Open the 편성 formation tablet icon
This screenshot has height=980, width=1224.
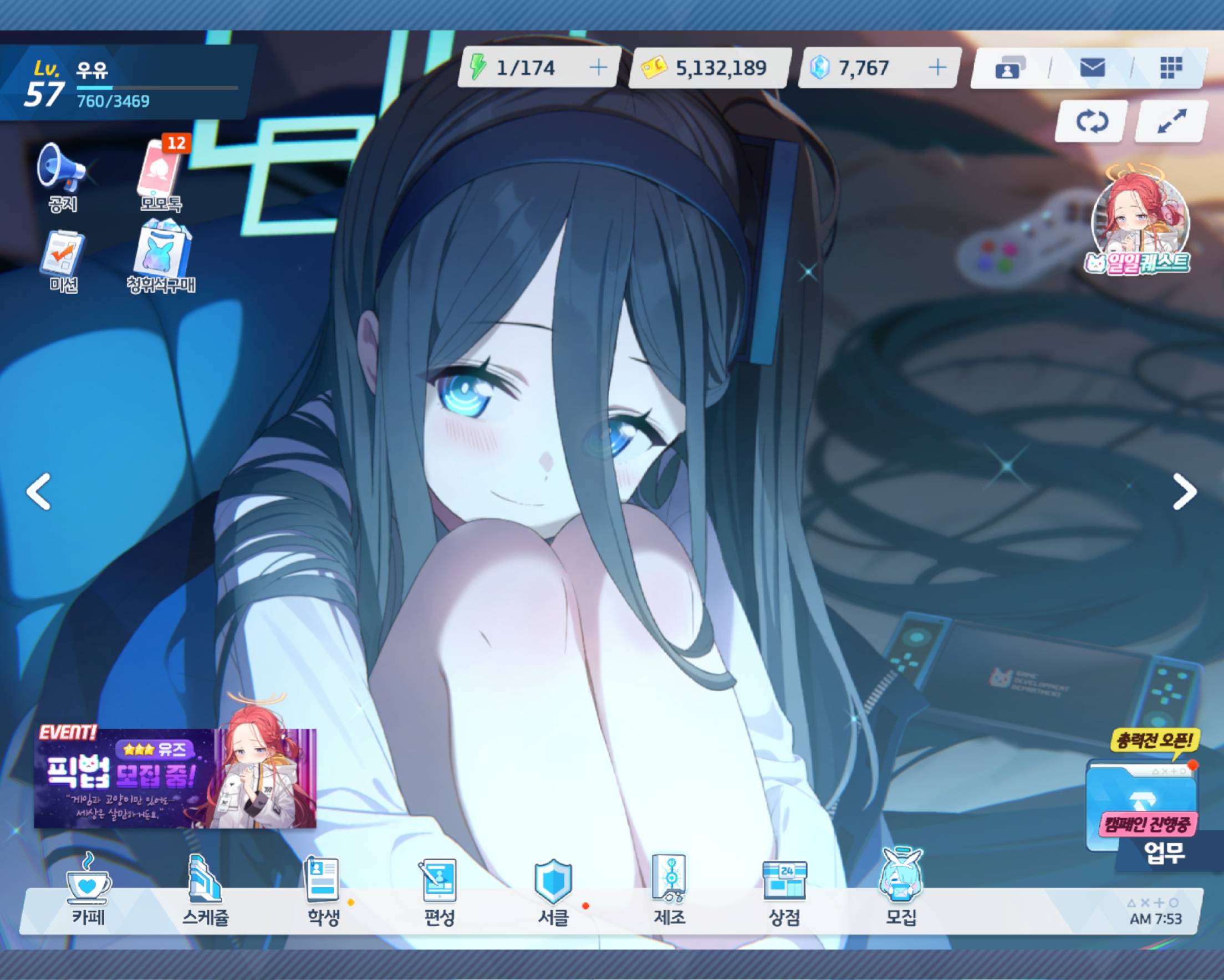[439, 891]
